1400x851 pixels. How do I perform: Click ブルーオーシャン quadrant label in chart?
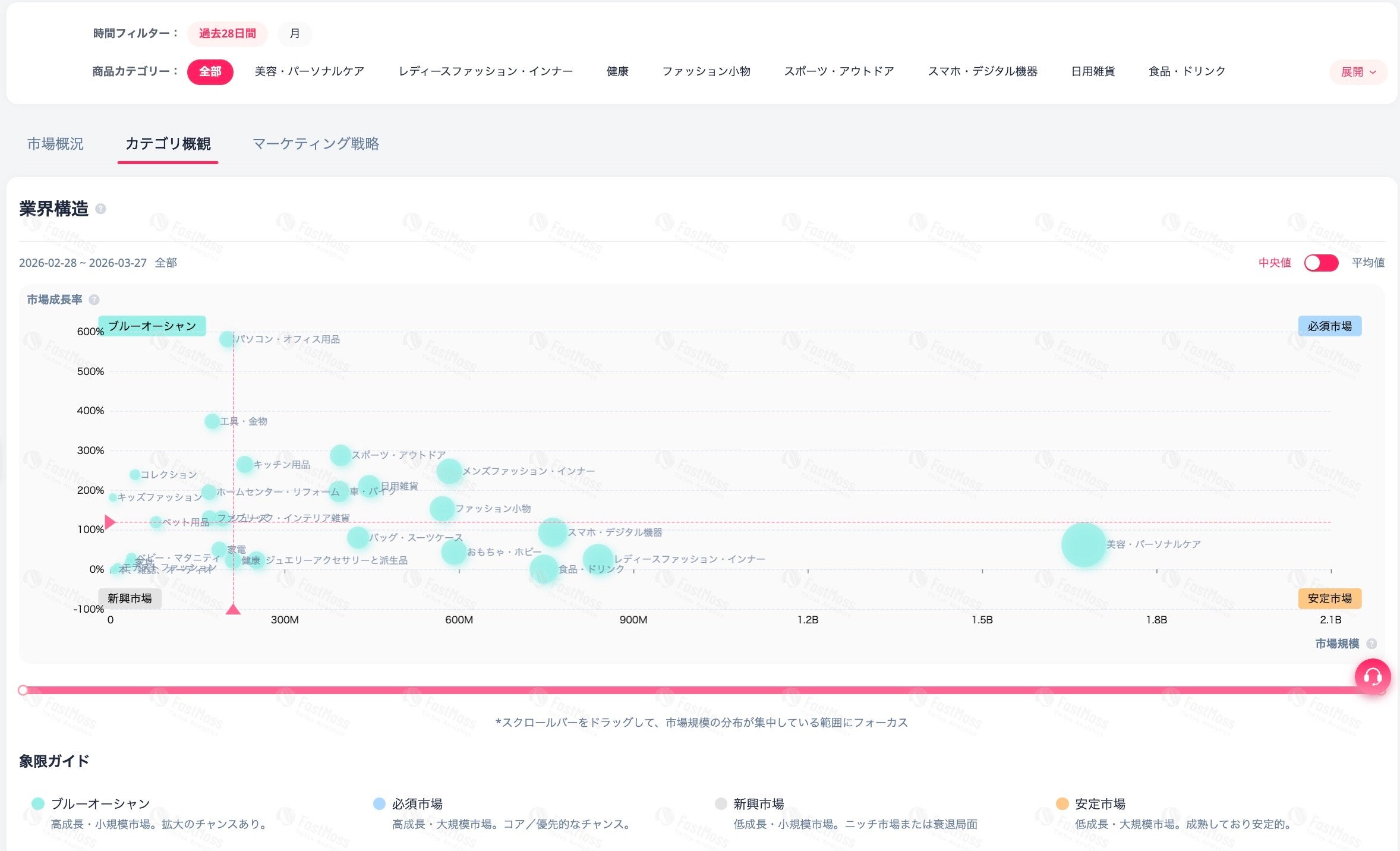pos(152,326)
